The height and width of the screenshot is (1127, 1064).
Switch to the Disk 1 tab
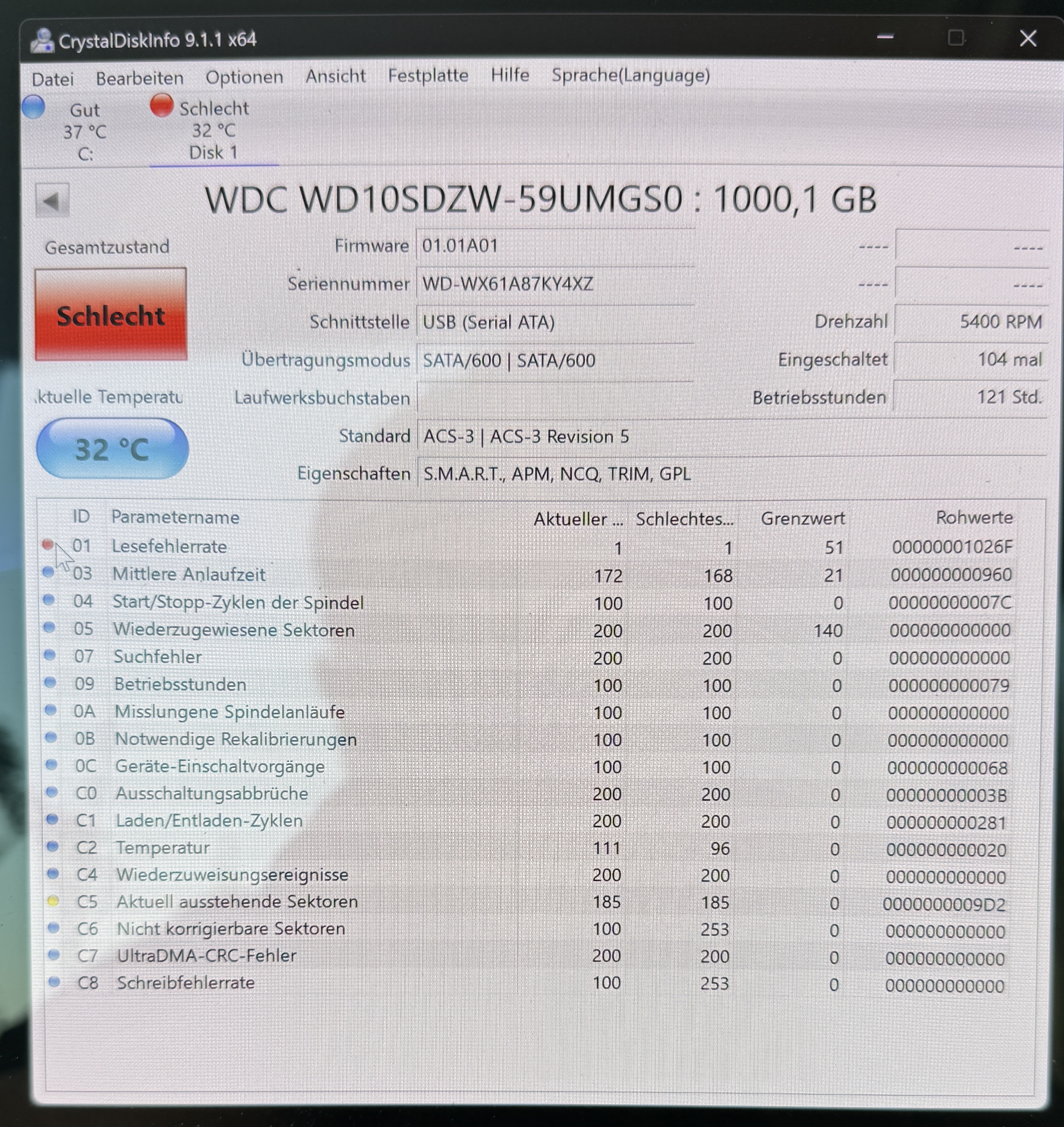pos(213,152)
